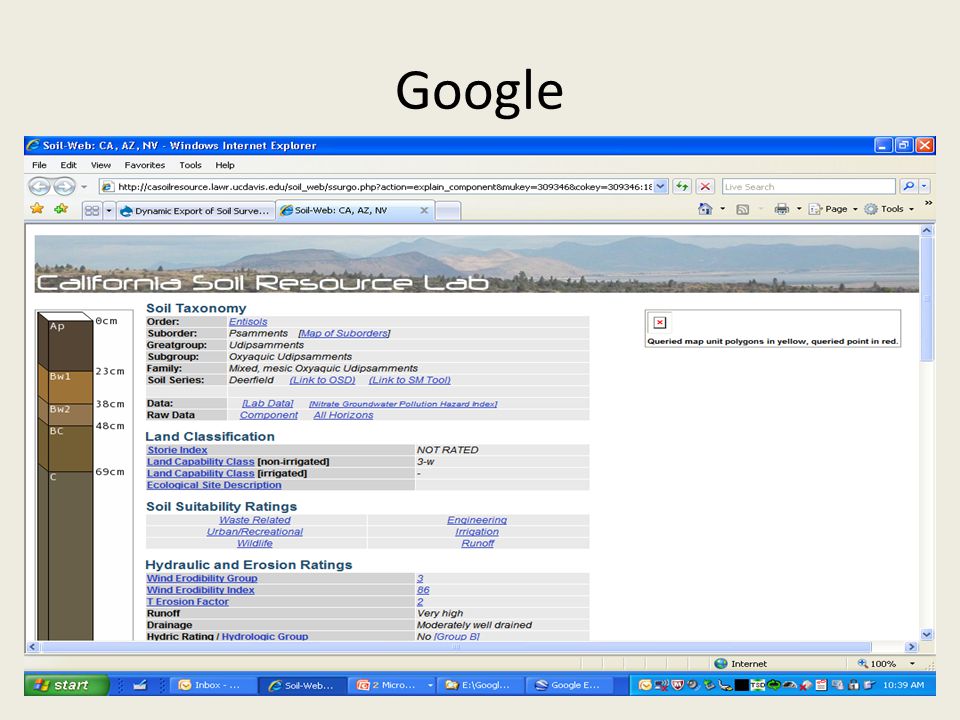The height and width of the screenshot is (720, 960).
Task: Open the 2 Micro... taskbar group
Action: click(391, 685)
